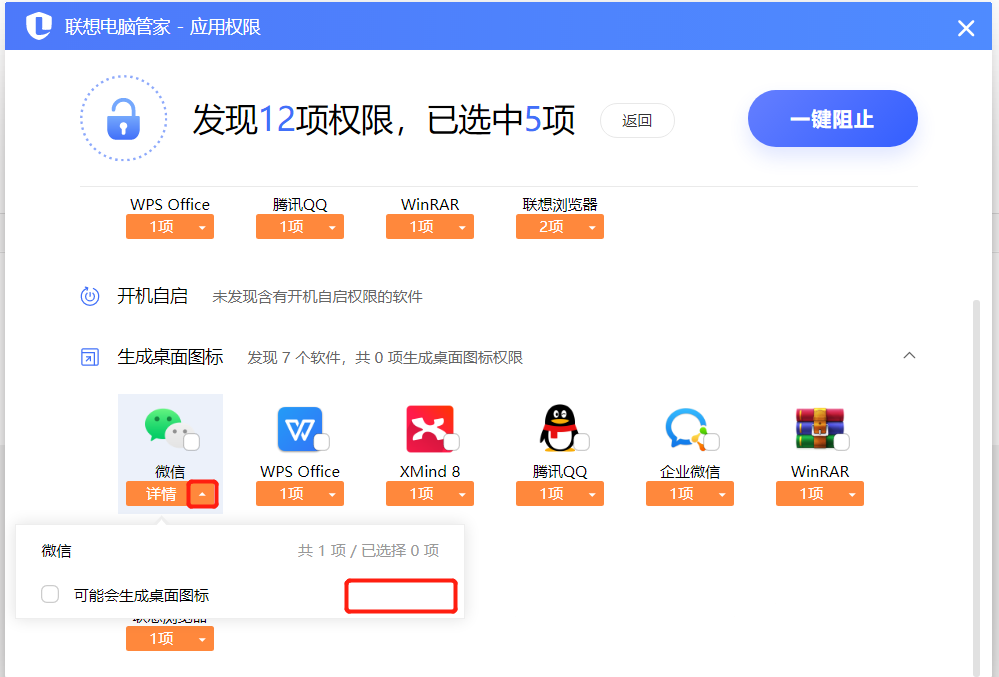
Task: Click the 生成桌面图标 section icon
Action: point(90,357)
